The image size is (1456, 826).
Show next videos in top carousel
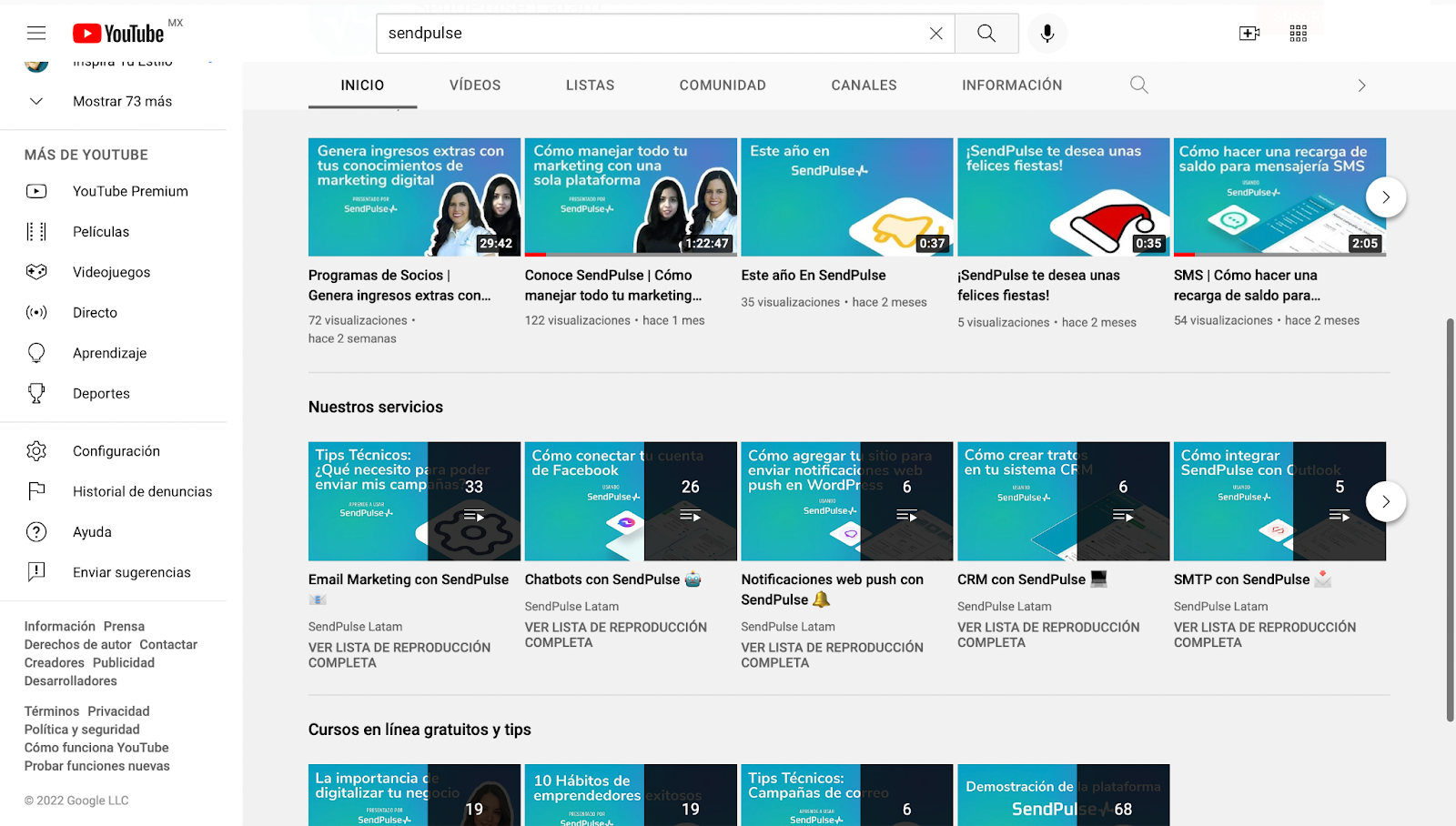coord(1385,197)
